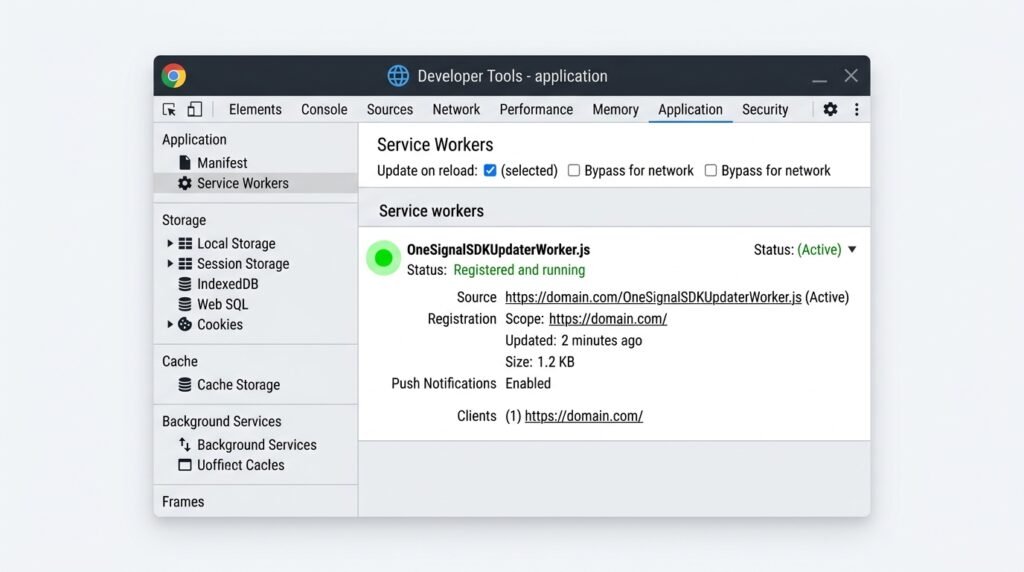The image size is (1024, 572).
Task: Click the Manifest document icon
Action: pyautogui.click(x=185, y=163)
